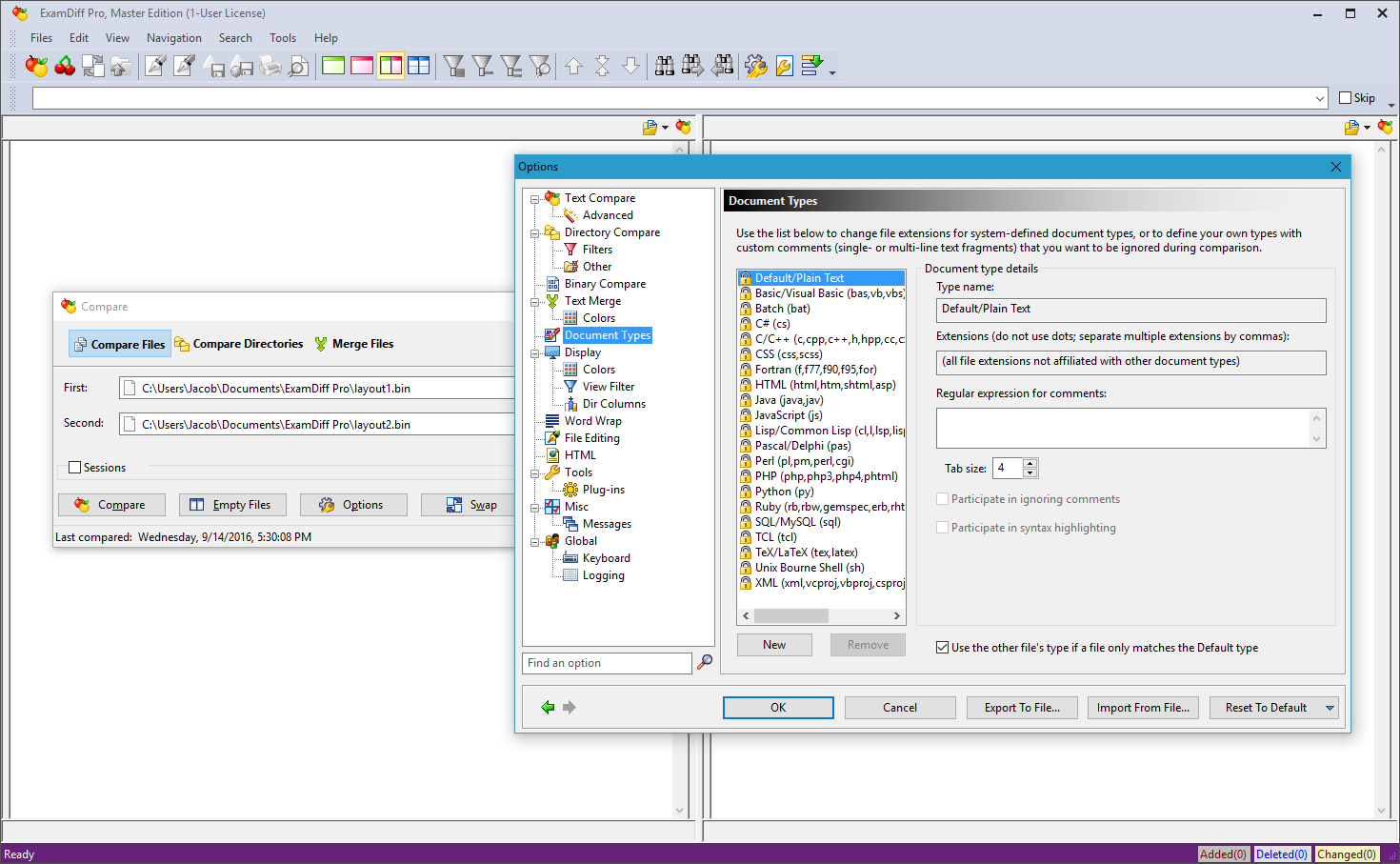Collapse the Text Compare tree node
The width and height of the screenshot is (1400, 864).
tap(535, 199)
